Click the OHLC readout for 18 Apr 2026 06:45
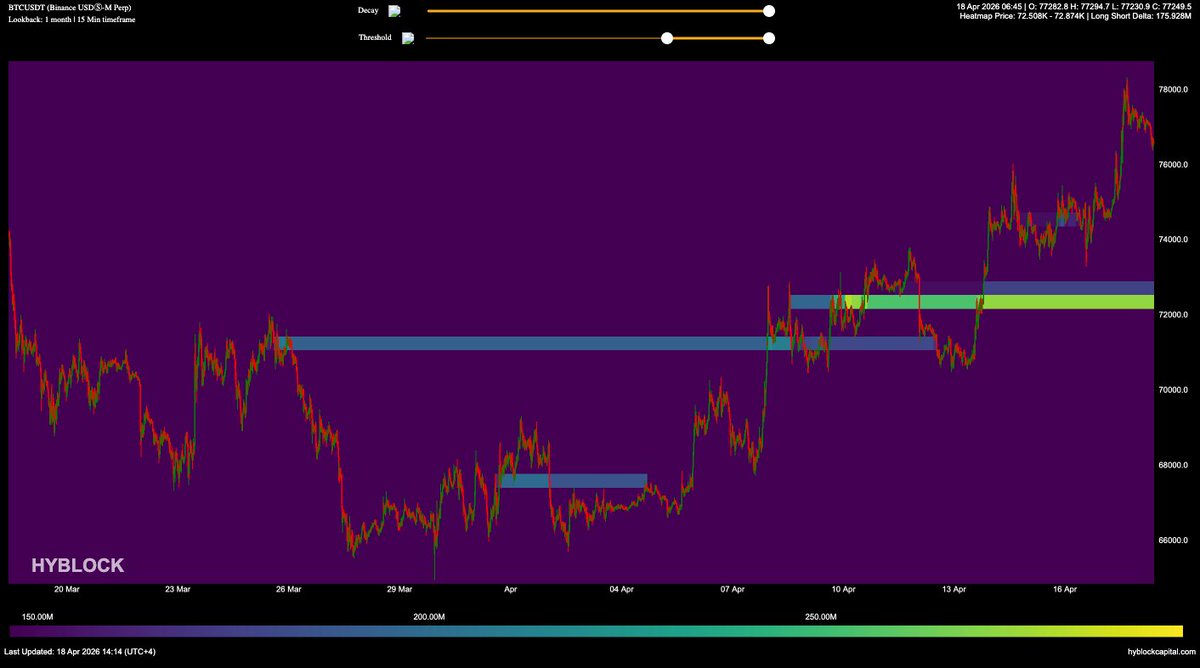1200x668 pixels. 1072,6
